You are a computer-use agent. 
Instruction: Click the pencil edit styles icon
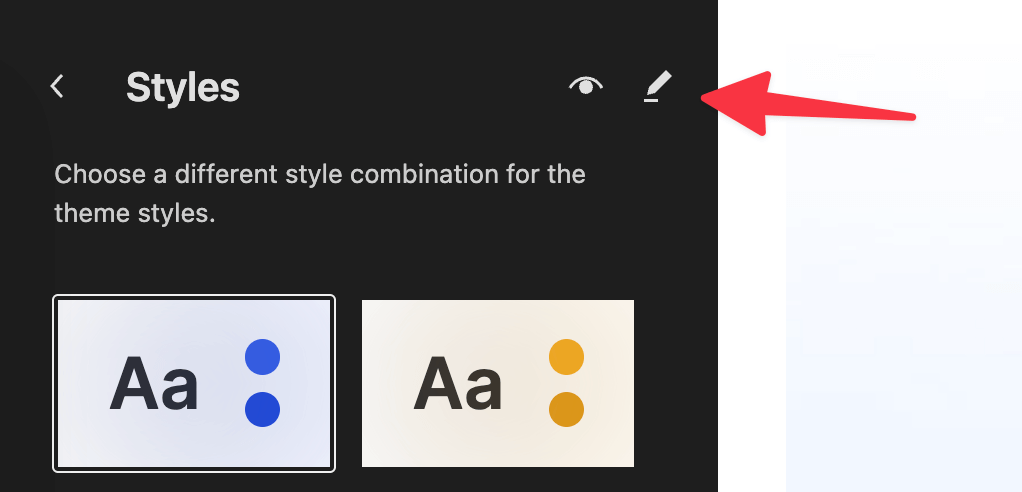657,88
